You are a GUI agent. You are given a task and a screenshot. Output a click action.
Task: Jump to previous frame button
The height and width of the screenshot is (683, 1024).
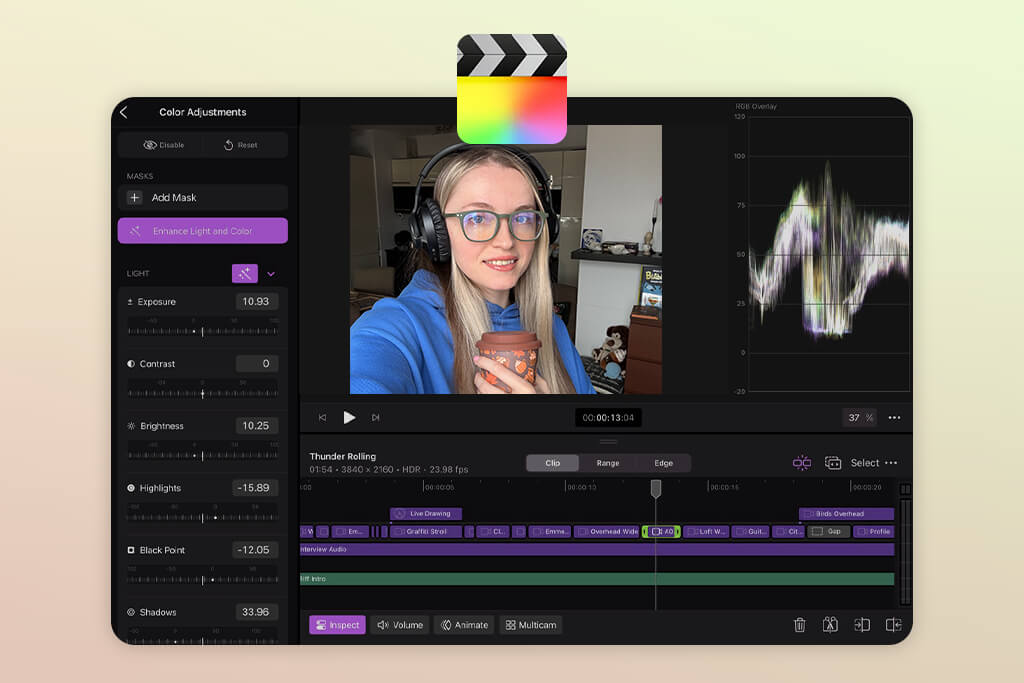[x=323, y=417]
